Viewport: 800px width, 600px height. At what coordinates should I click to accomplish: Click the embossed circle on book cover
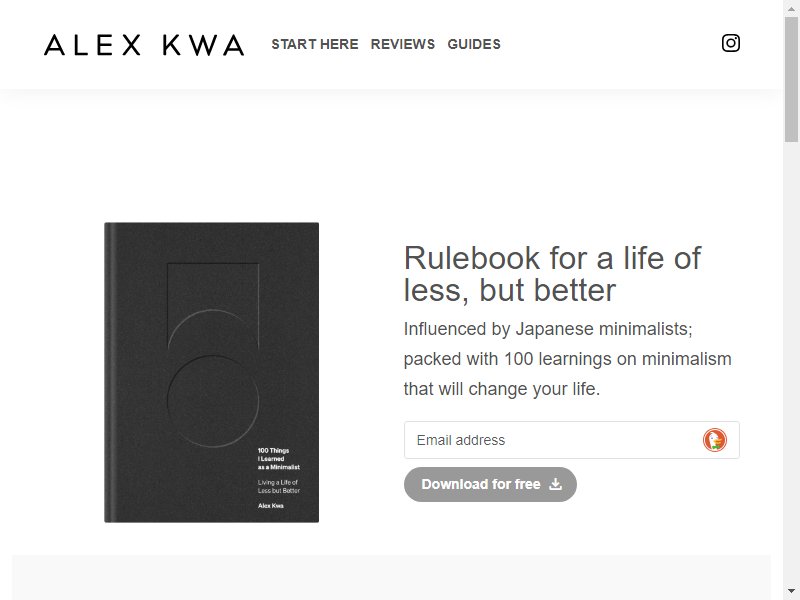[x=213, y=401]
